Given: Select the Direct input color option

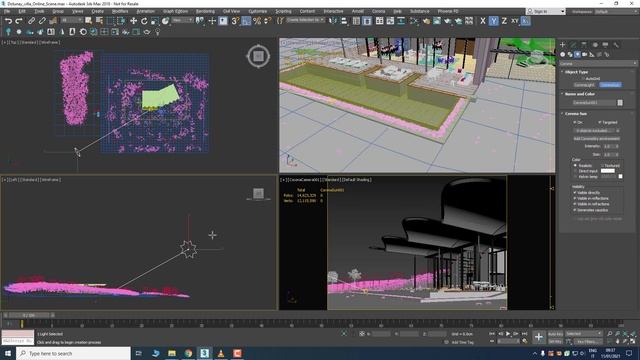Looking at the screenshot, I should click(576, 171).
